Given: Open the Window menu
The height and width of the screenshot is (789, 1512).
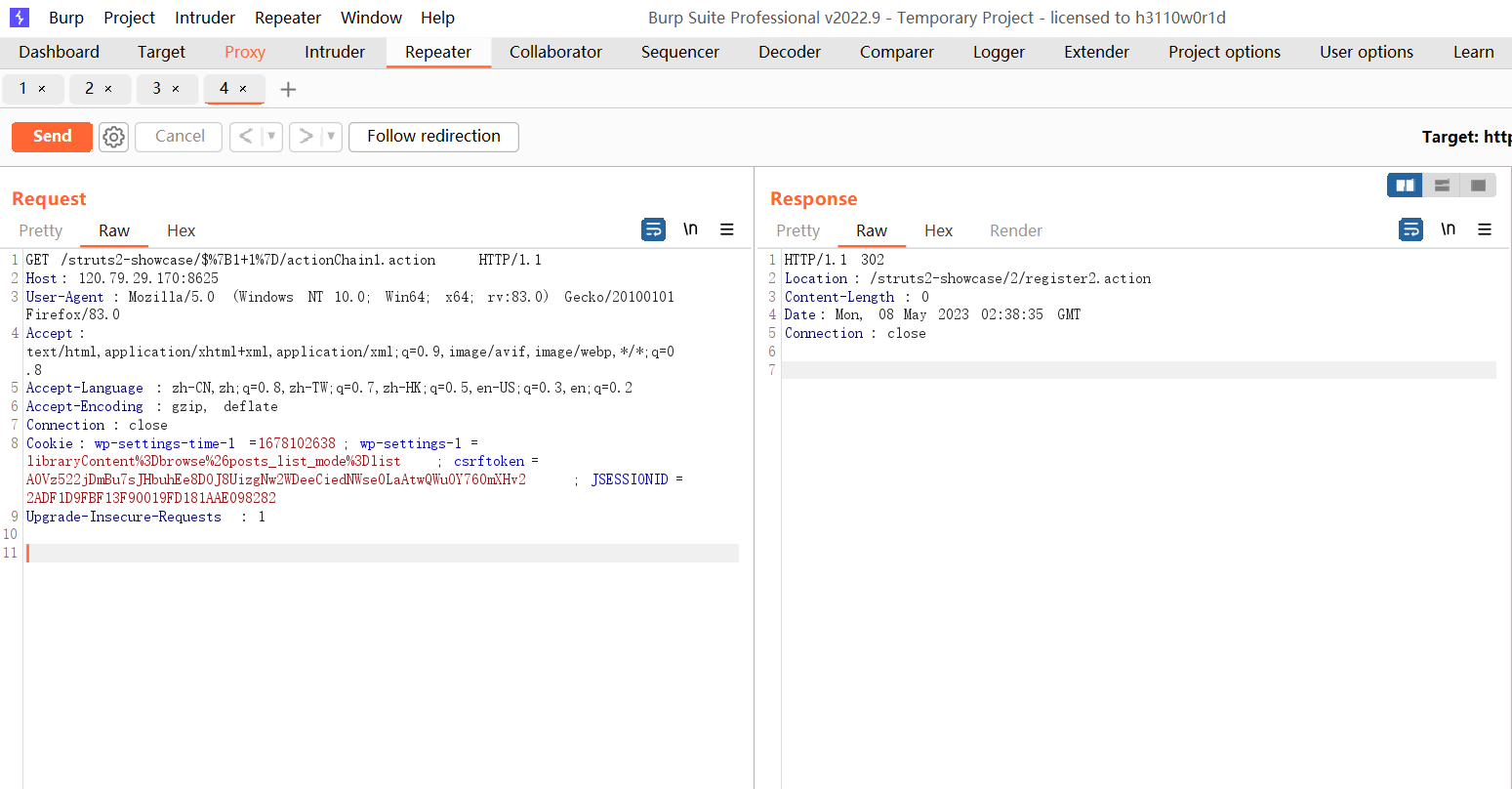Looking at the screenshot, I should [371, 18].
